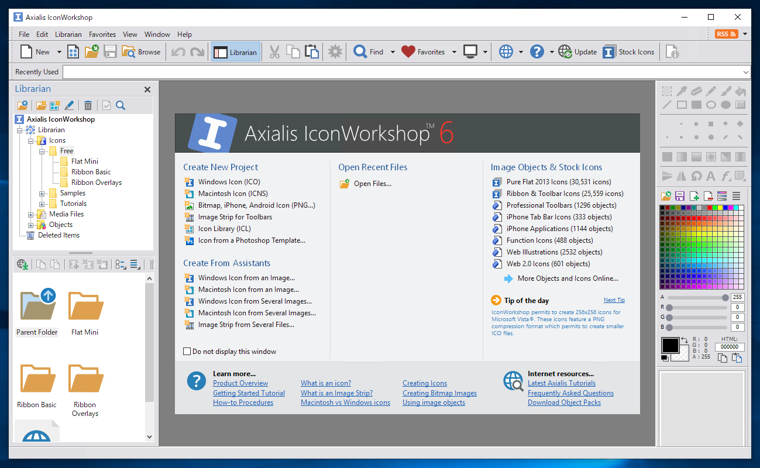The height and width of the screenshot is (468, 760).
Task: Open the dropdown arrow next to Find
Action: (392, 52)
